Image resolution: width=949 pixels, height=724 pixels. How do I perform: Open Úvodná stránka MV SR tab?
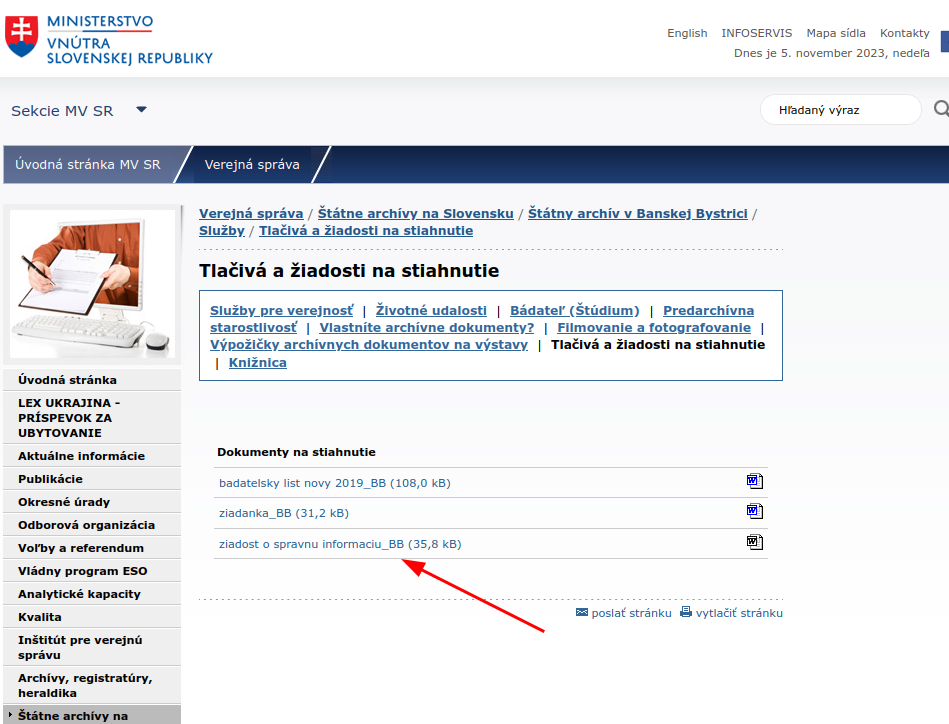tap(88, 165)
